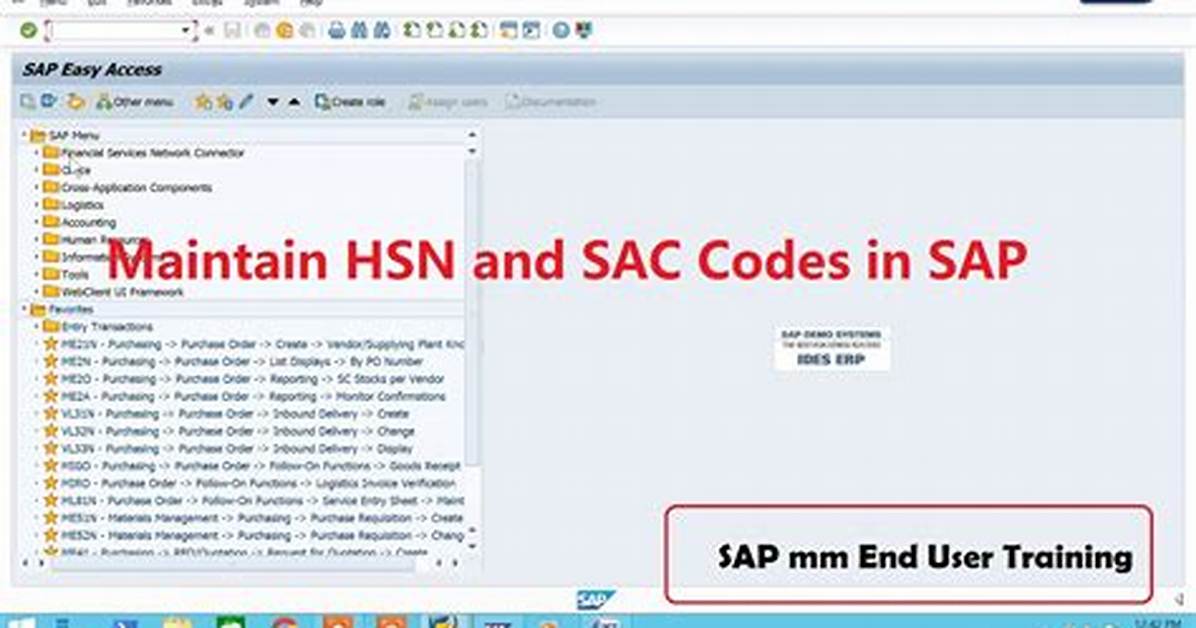This screenshot has height=628, width=1196.
Task: Click the Generate Shortcut icon
Action: pyautogui.click(x=532, y=31)
